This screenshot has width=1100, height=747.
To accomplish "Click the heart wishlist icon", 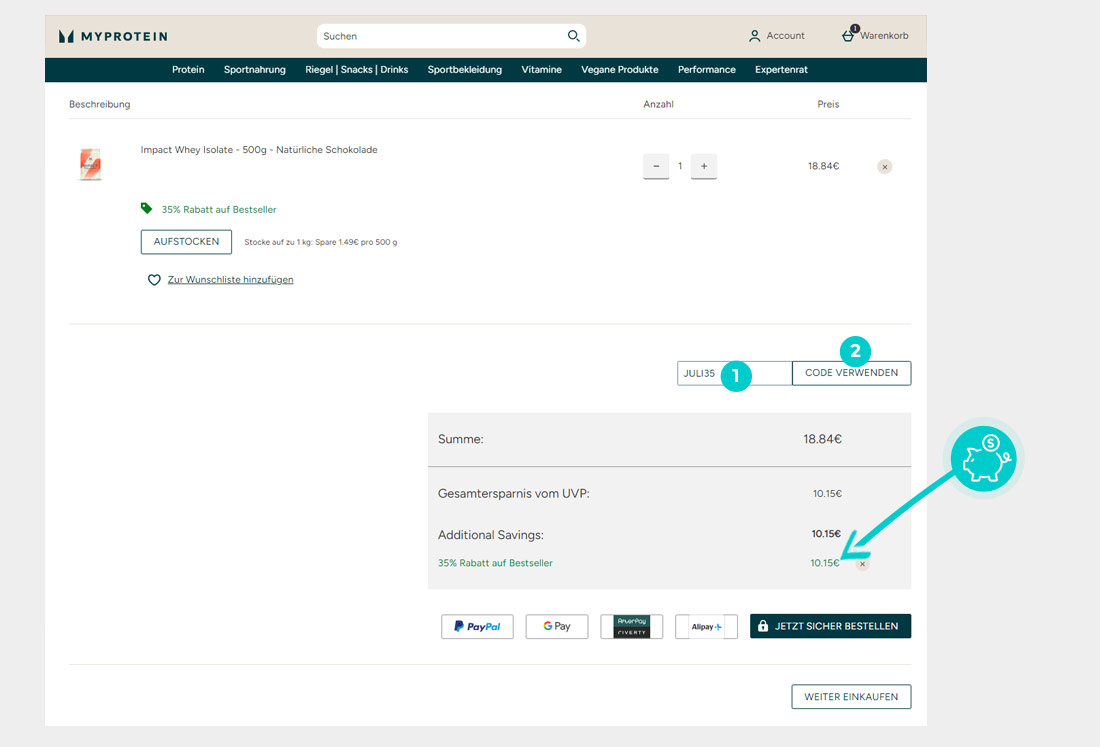I will pos(154,280).
